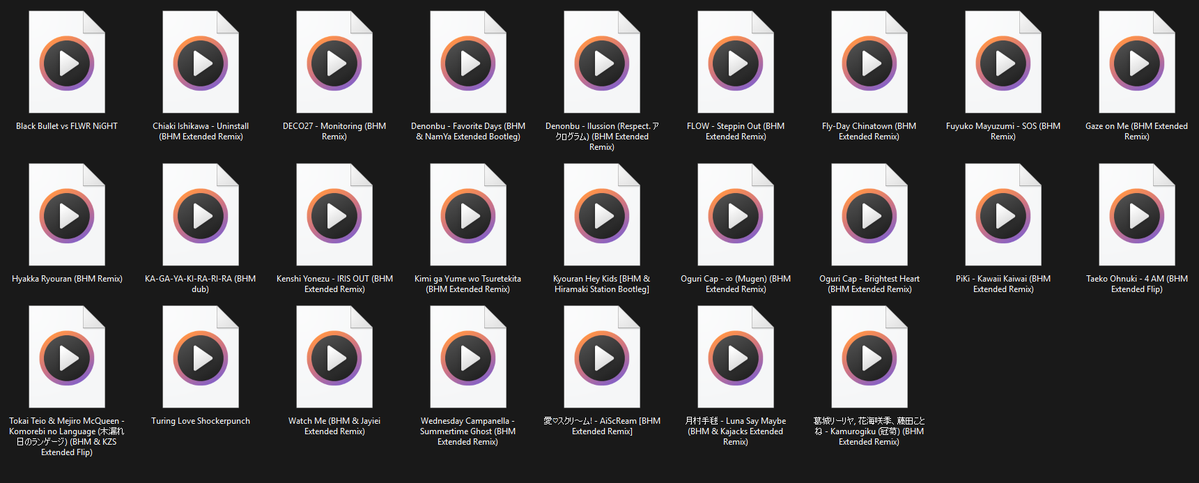Select the Hyakka Ryouran file icon
The width and height of the screenshot is (1199, 483).
pyautogui.click(x=67, y=215)
